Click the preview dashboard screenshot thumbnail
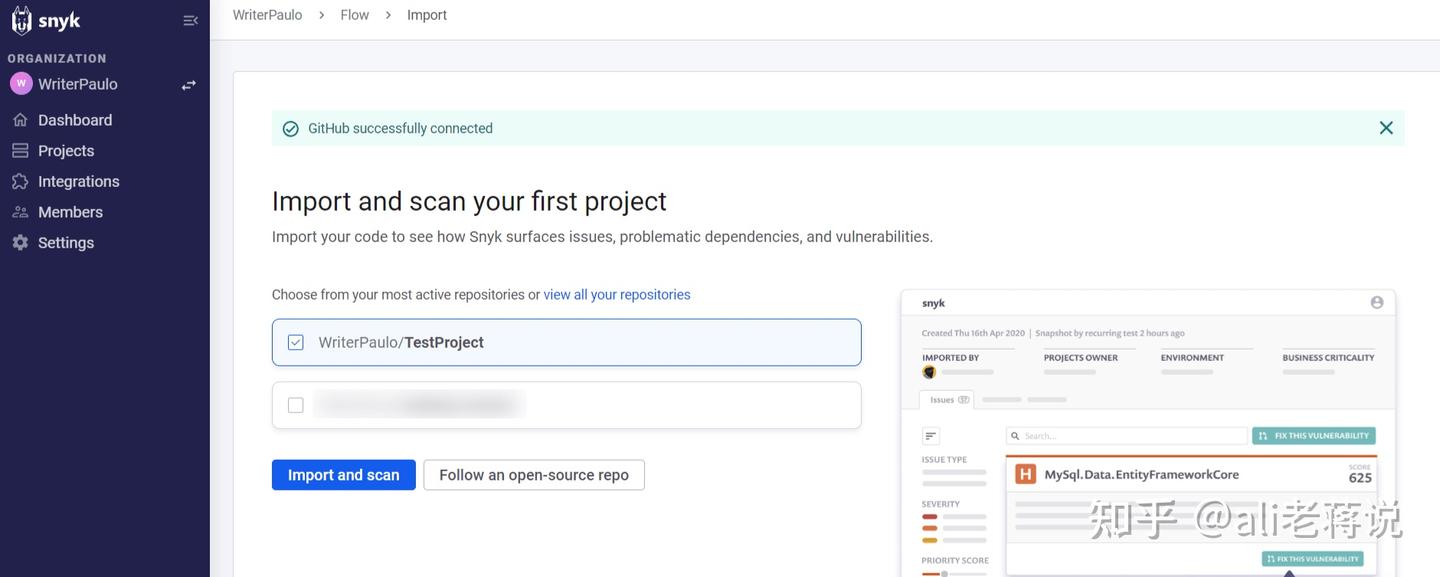 [1148, 432]
